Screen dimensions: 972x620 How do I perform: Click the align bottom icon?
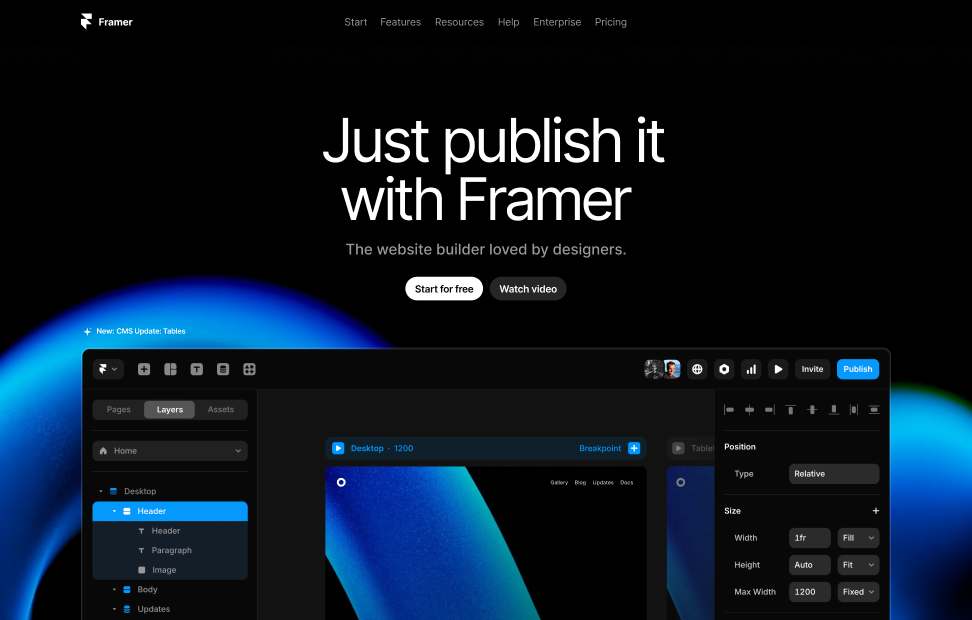tap(834, 410)
